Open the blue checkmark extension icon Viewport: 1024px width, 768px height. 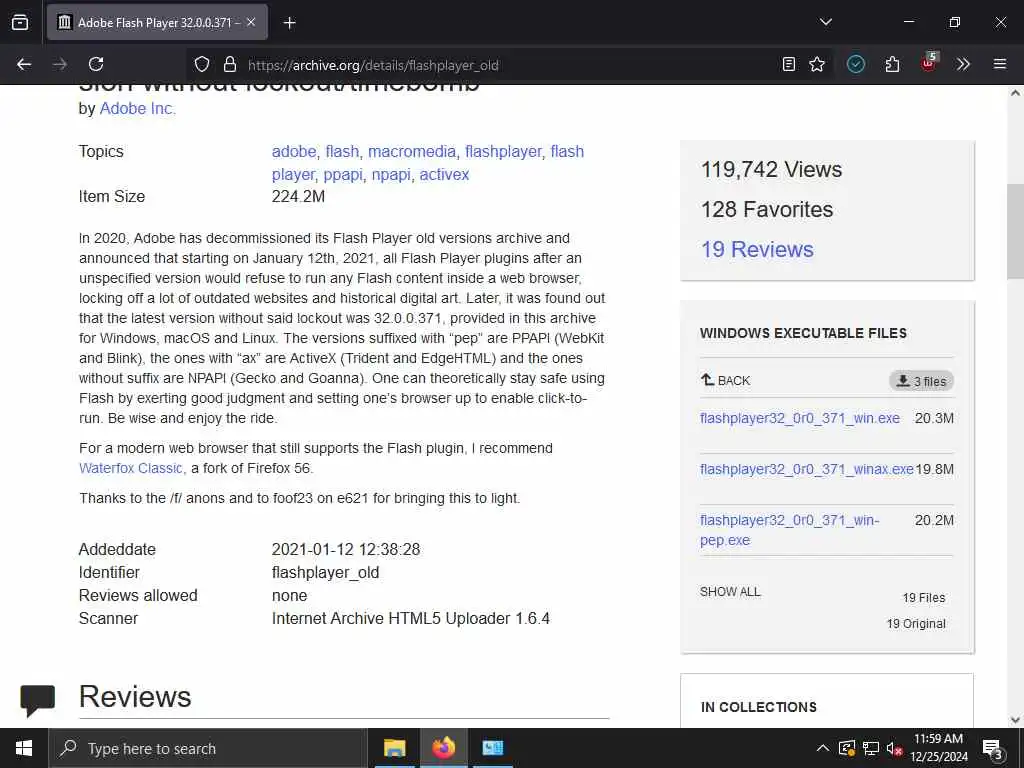[x=856, y=64]
